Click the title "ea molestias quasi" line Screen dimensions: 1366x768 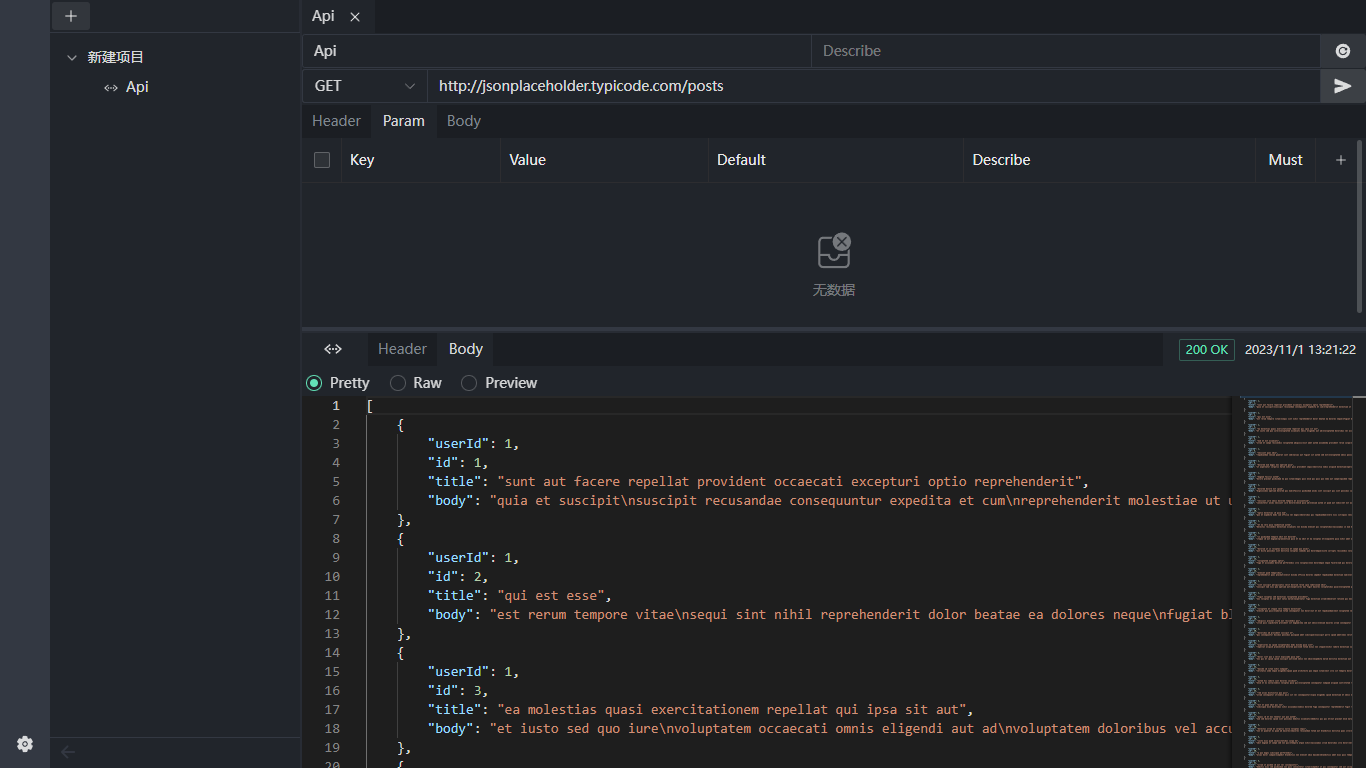tap(700, 710)
